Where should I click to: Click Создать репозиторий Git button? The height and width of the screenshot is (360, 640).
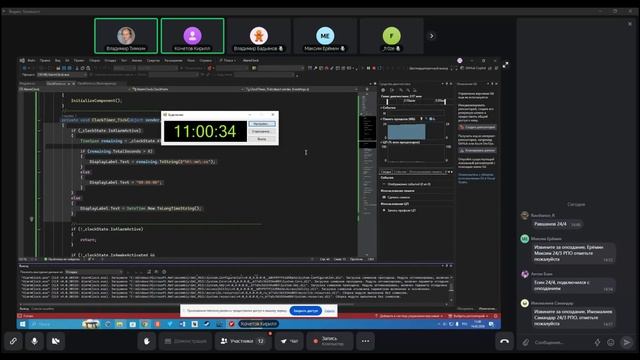(477, 127)
